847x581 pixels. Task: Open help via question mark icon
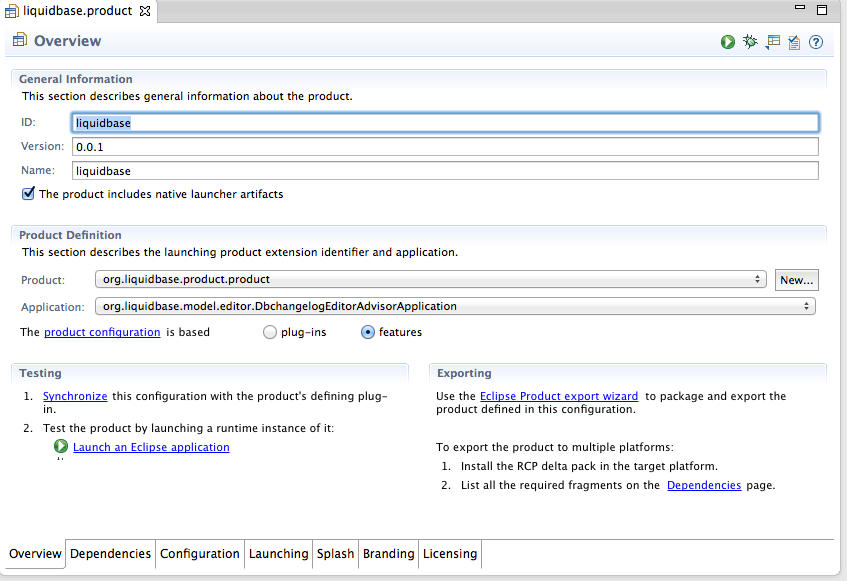point(816,42)
